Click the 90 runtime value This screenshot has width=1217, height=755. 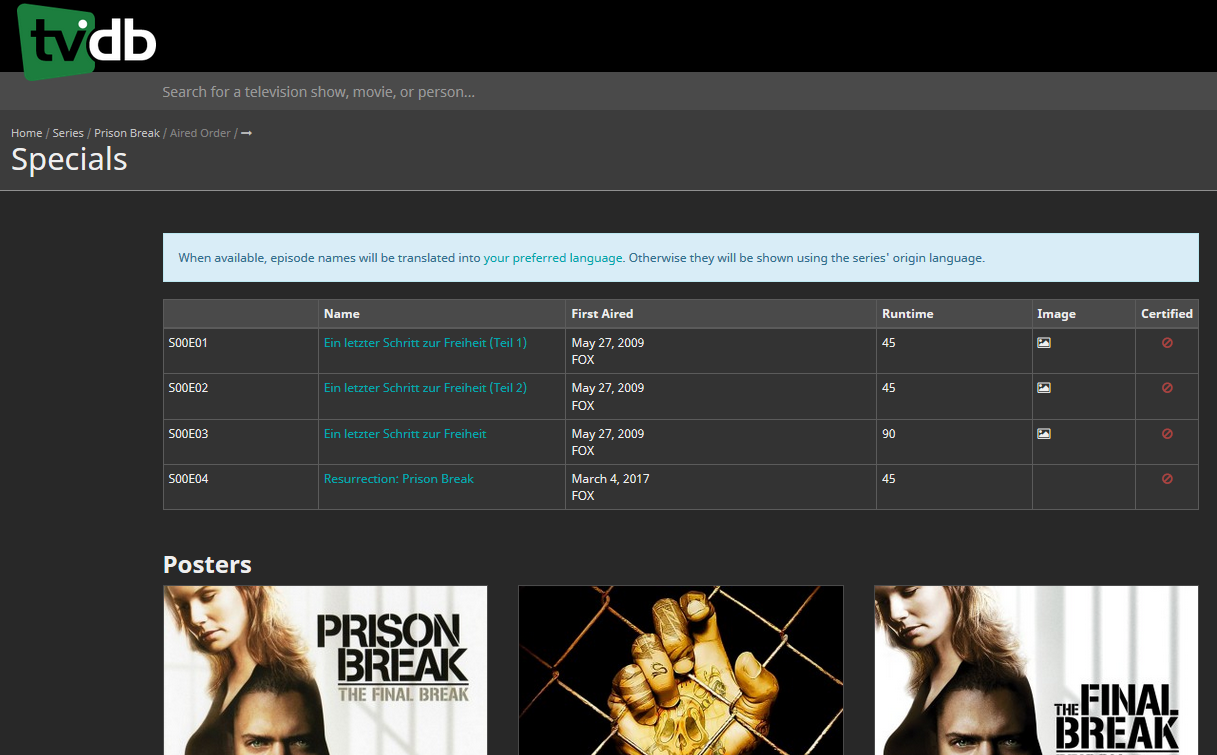[889, 434]
